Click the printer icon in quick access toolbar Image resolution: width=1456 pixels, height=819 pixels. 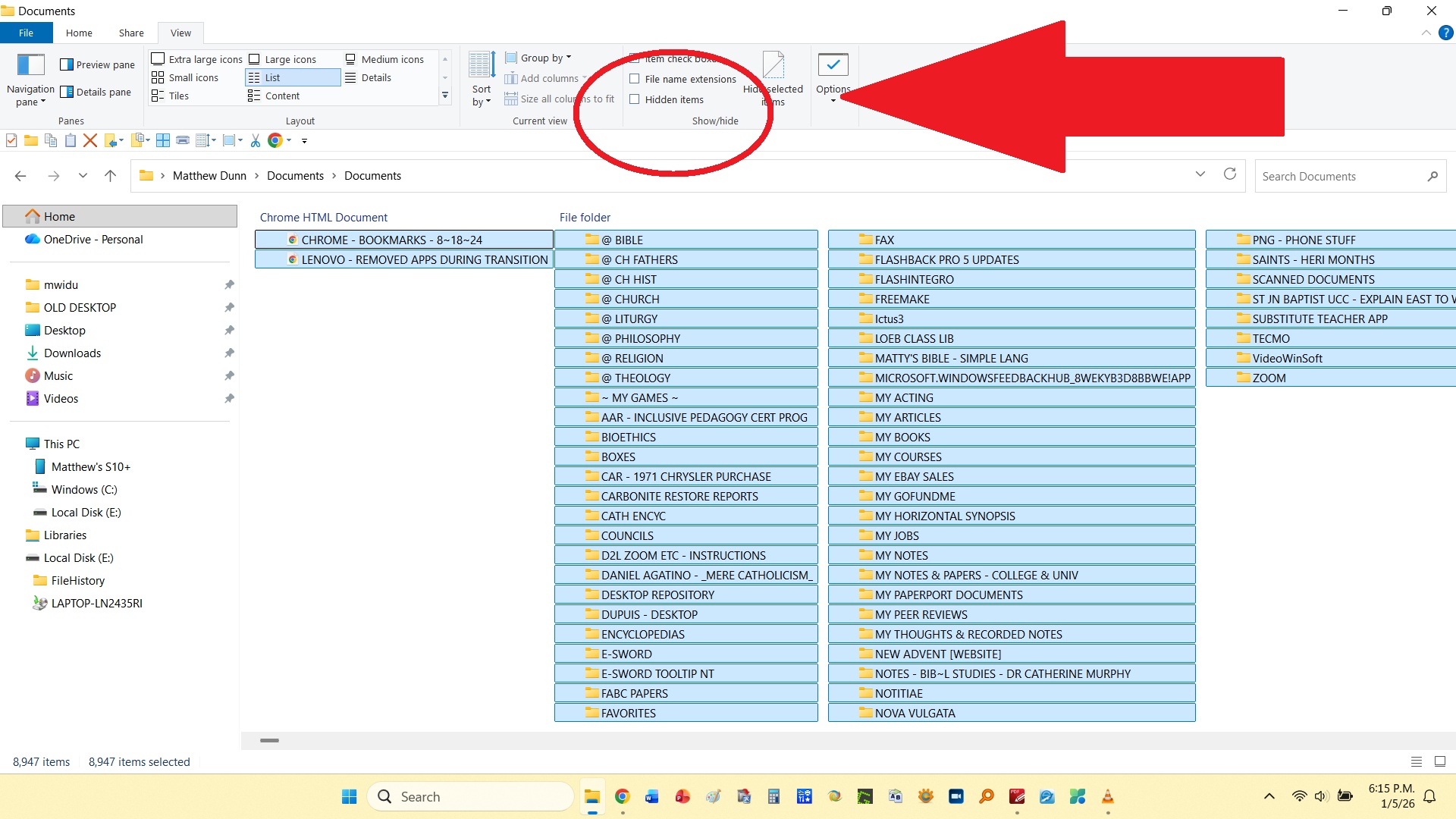183,140
